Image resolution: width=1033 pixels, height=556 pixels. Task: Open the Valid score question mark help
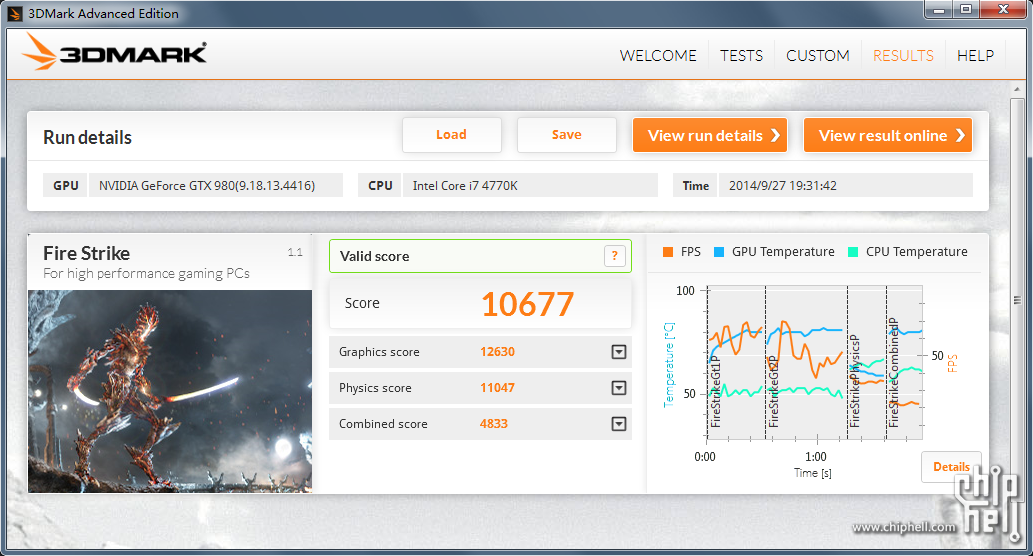tap(614, 256)
